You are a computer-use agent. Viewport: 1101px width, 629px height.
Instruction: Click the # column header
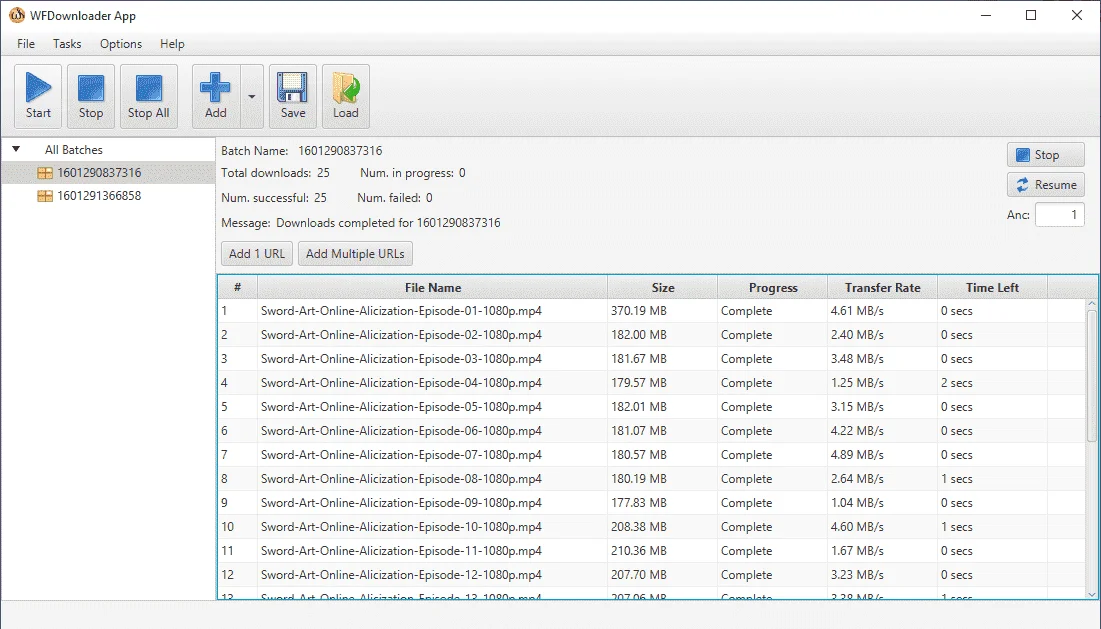click(237, 287)
